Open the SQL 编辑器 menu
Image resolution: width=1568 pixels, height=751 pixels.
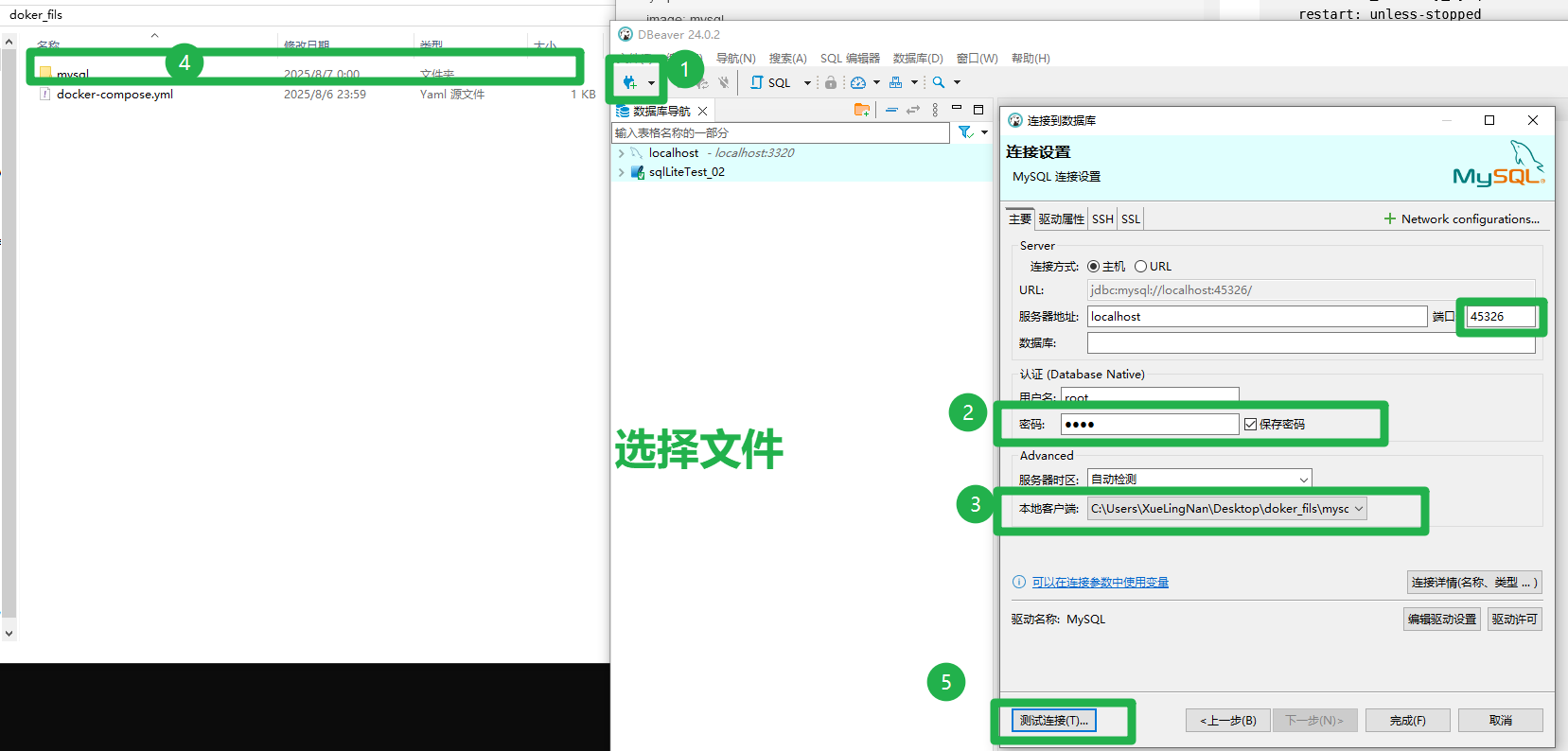850,59
